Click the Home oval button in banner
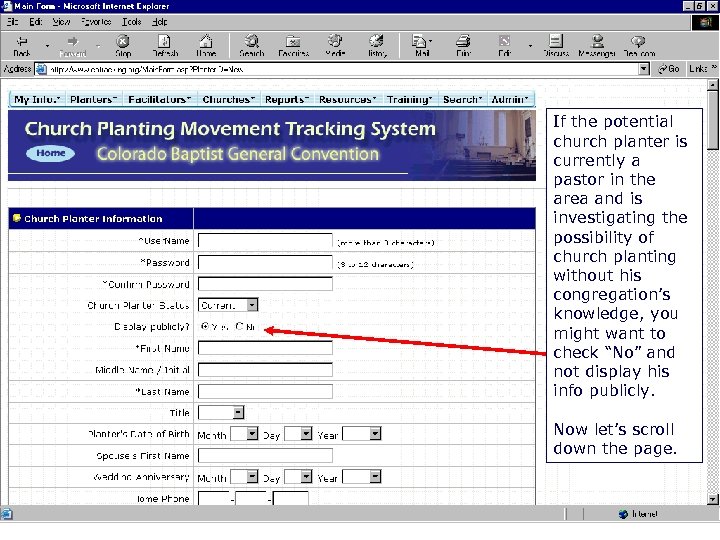 click(51, 153)
